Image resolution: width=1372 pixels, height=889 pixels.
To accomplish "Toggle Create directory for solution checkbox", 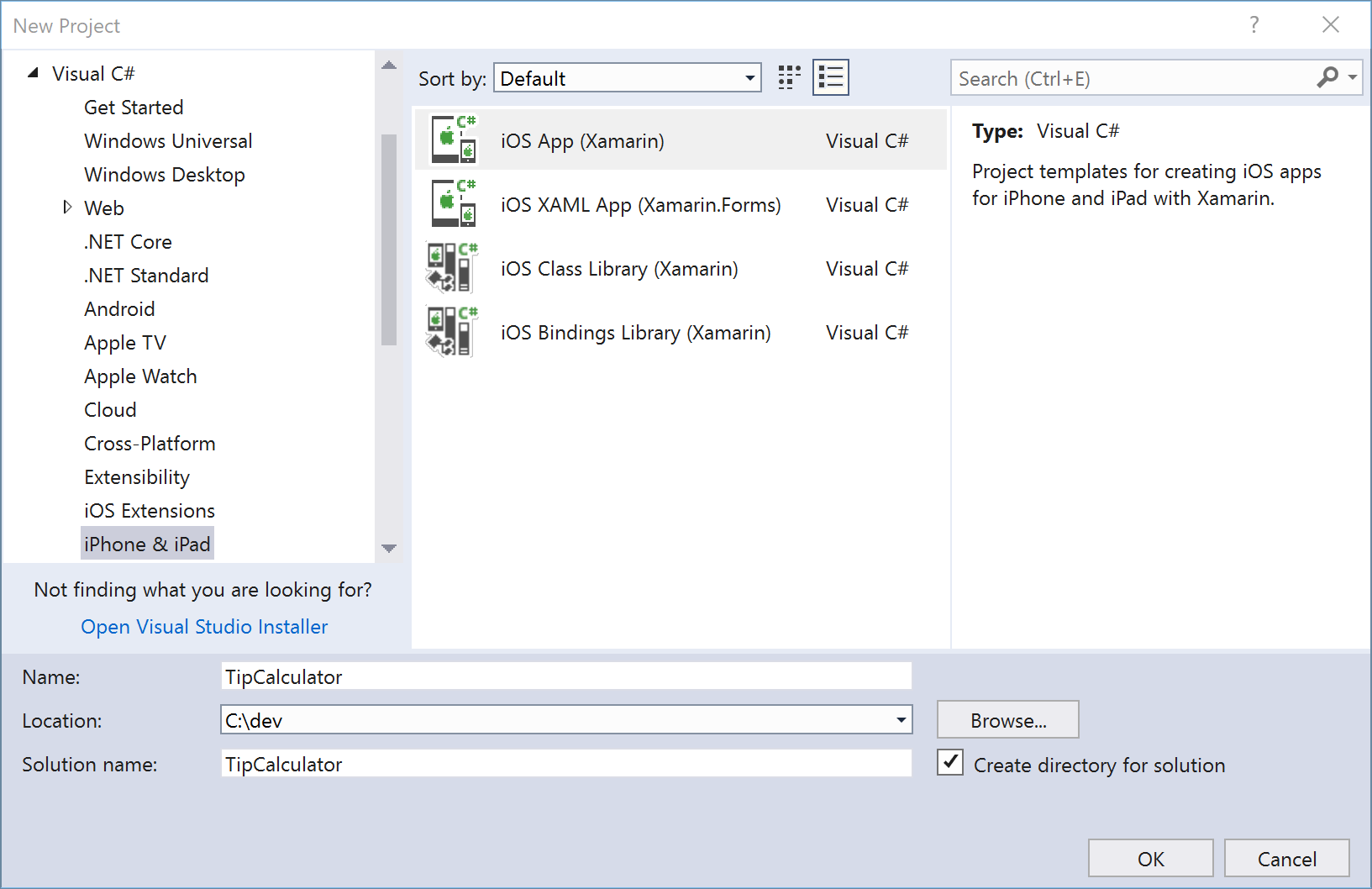I will (950, 763).
